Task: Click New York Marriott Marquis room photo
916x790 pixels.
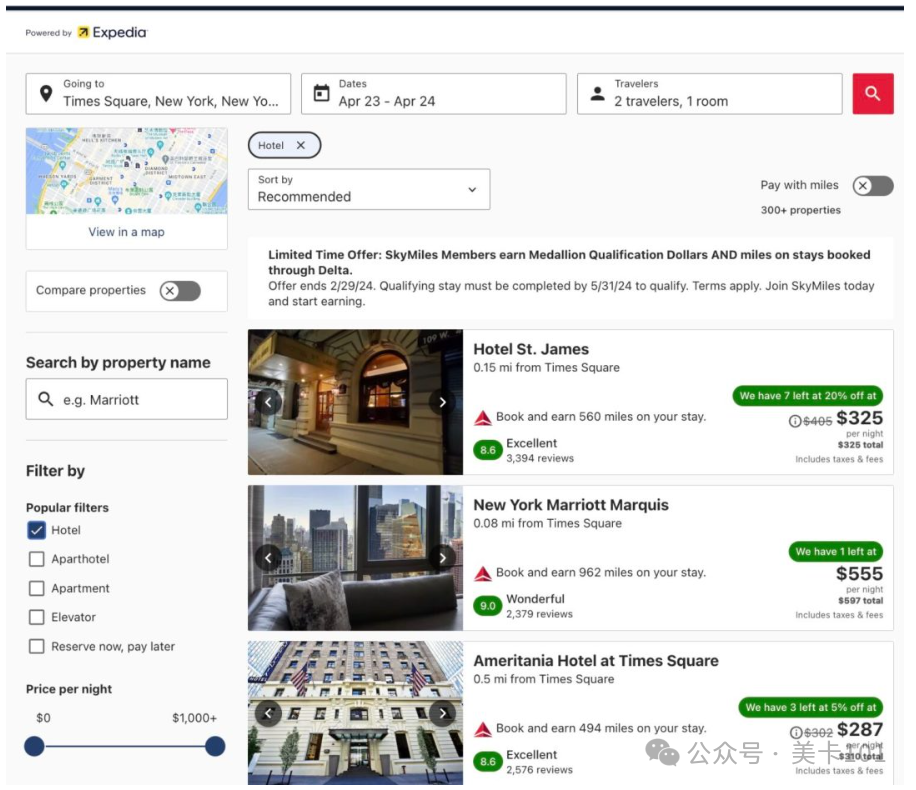Action: pyautogui.click(x=355, y=557)
